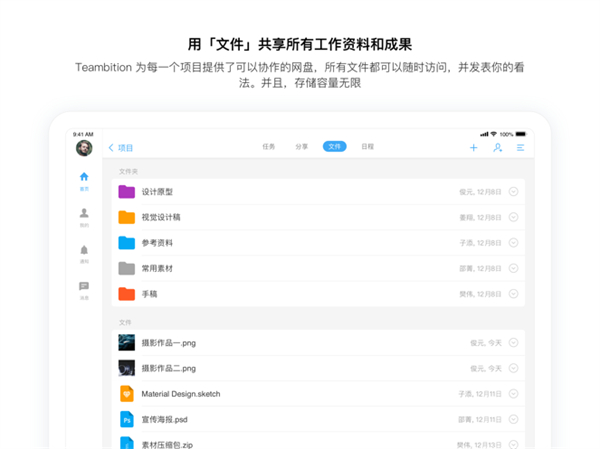
Task: Open file Material Design.sketch
Action: click(x=181, y=394)
